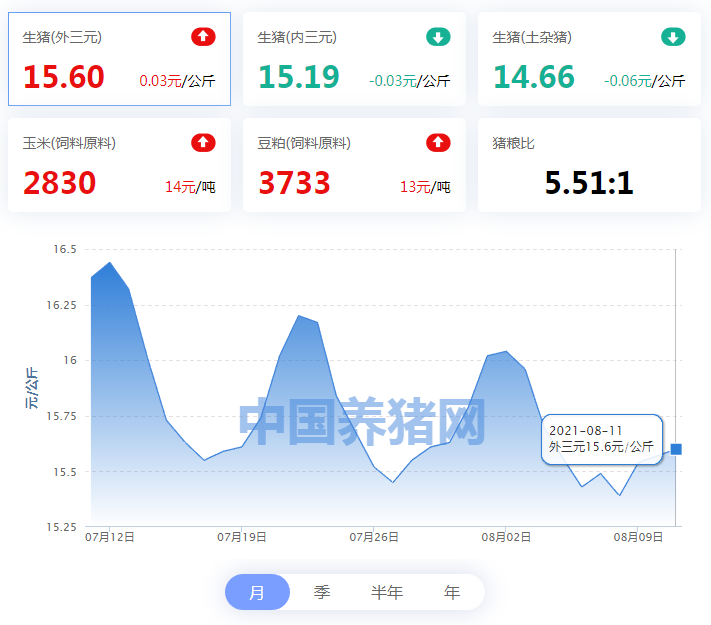Click the 14元/吨 change text
The image size is (711, 625).
point(190,187)
